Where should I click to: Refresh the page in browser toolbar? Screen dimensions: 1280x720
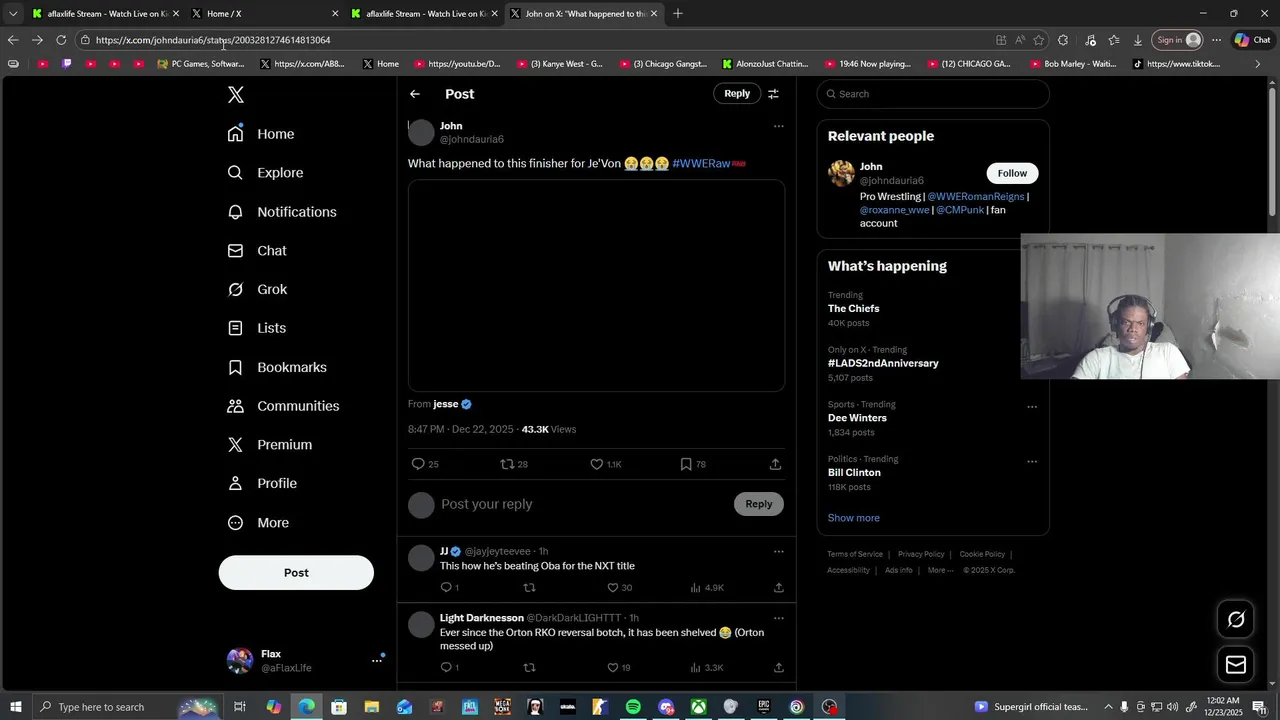click(61, 40)
